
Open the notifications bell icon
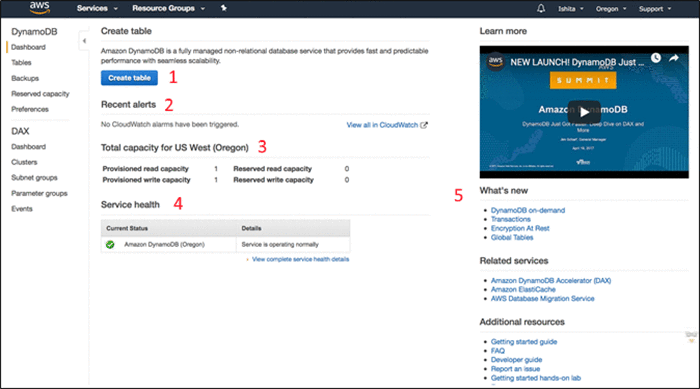pos(541,8)
